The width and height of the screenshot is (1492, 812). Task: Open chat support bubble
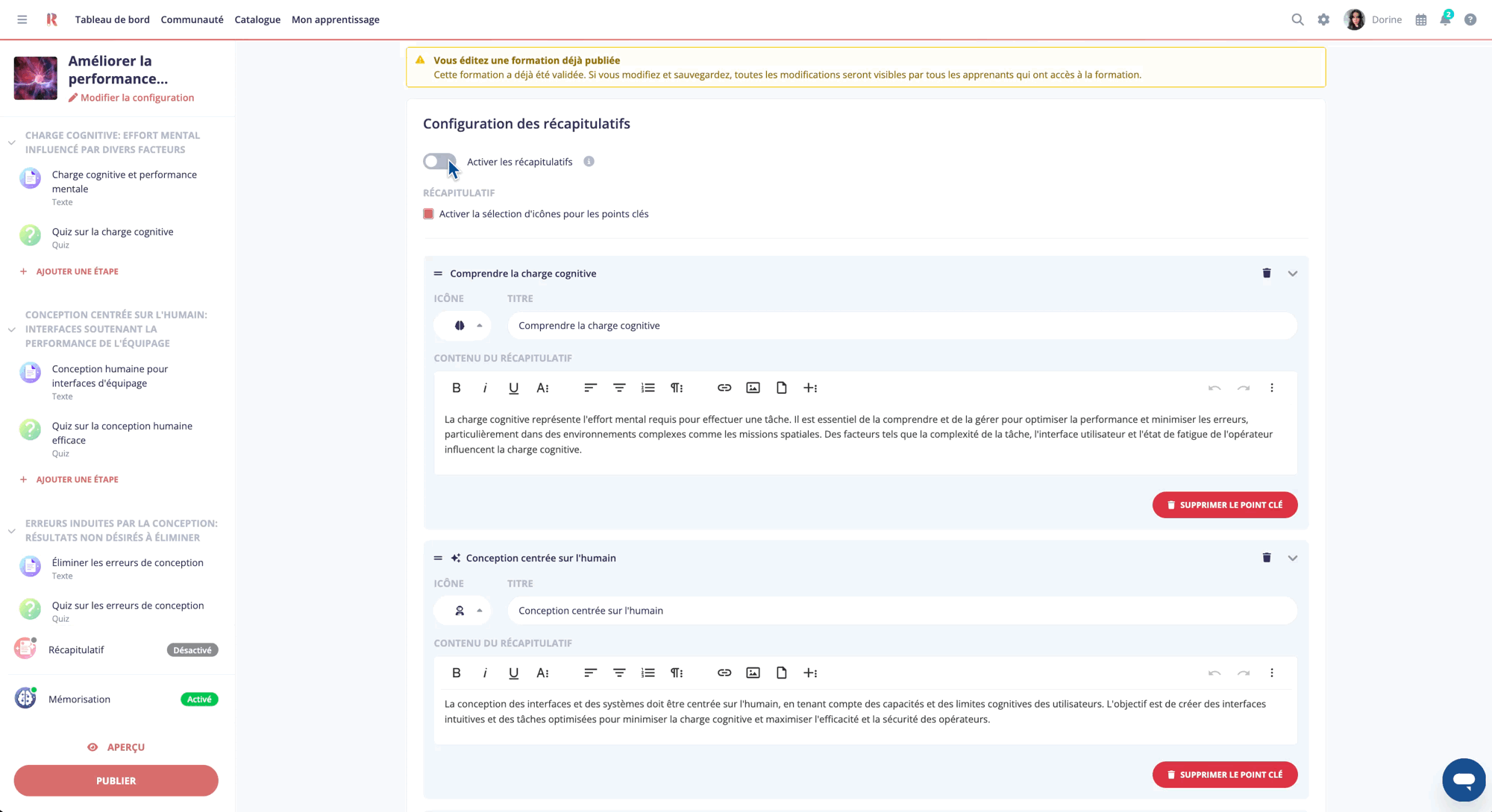pyautogui.click(x=1463, y=780)
